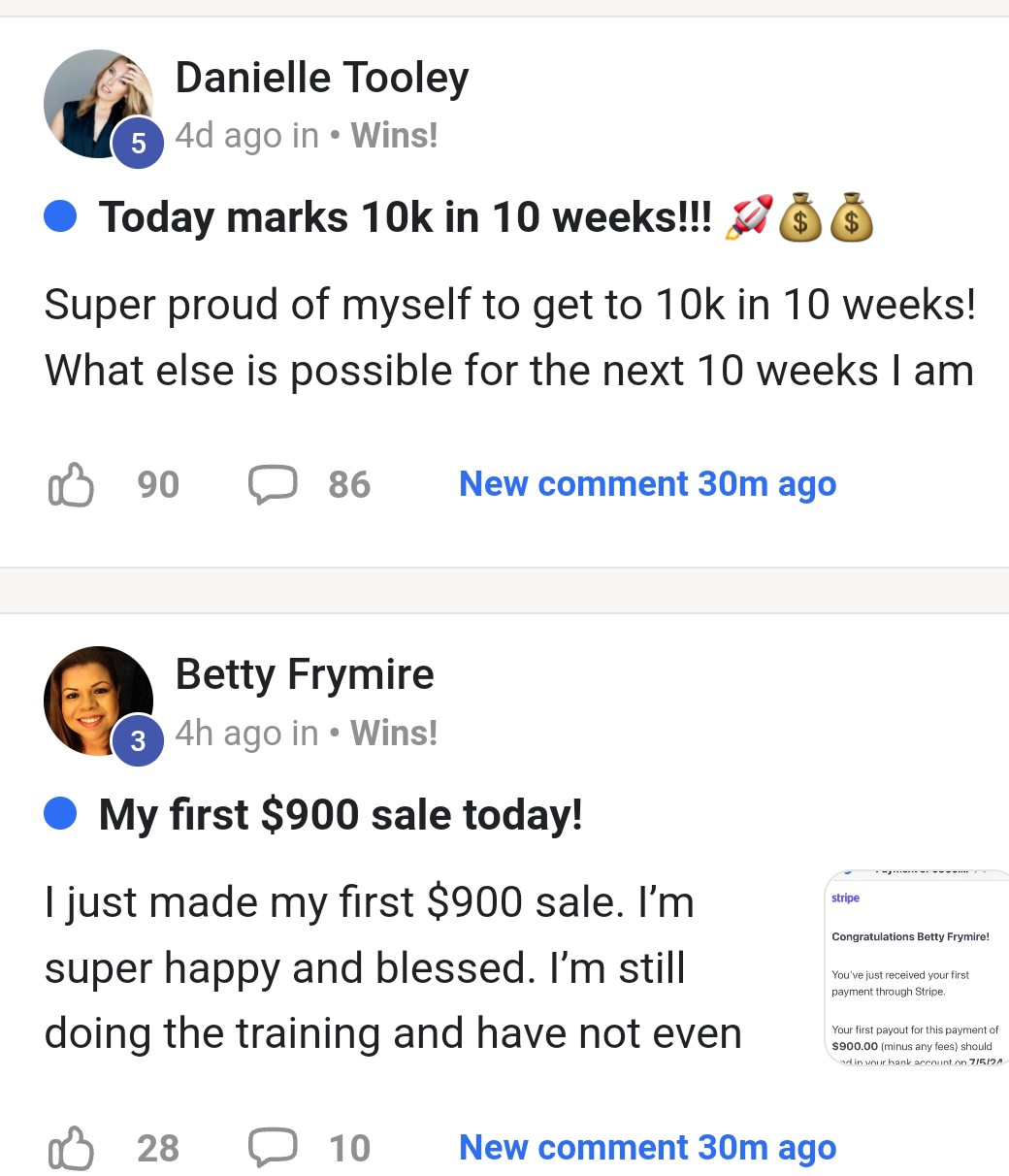Click Betty Frymire's level 3 badge

tap(139, 741)
